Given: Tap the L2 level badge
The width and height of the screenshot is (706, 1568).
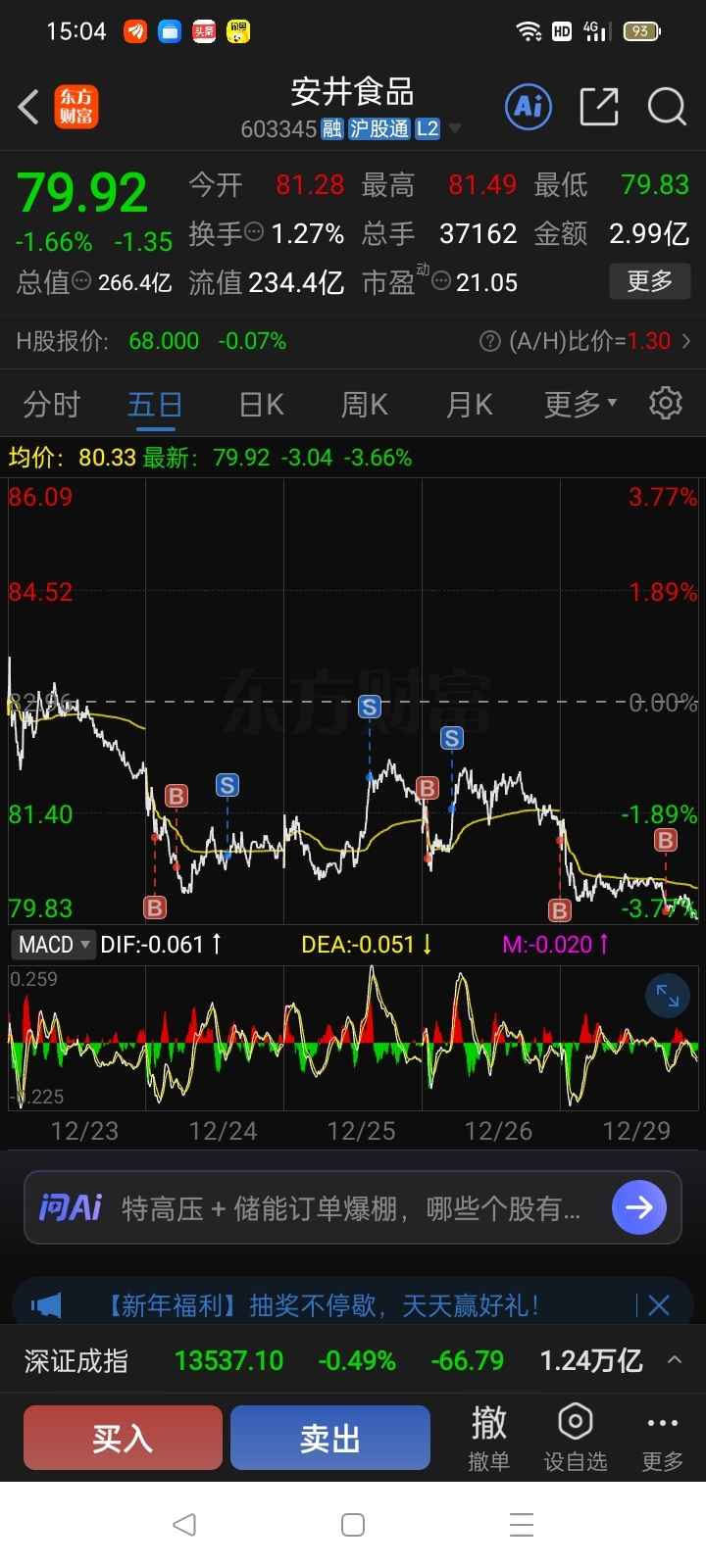Looking at the screenshot, I should coord(428,128).
